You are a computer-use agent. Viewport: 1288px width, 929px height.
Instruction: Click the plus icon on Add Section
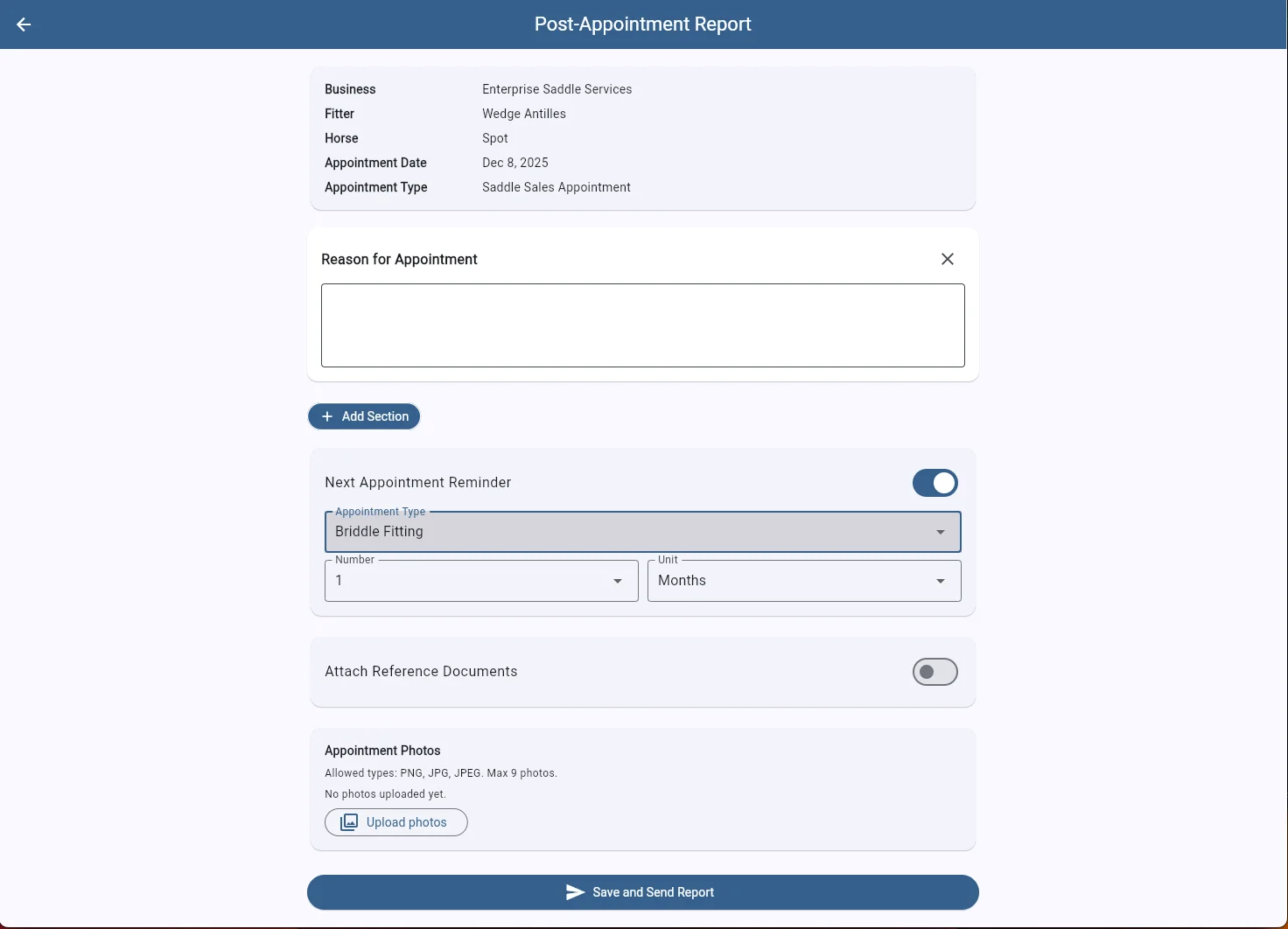(x=326, y=416)
